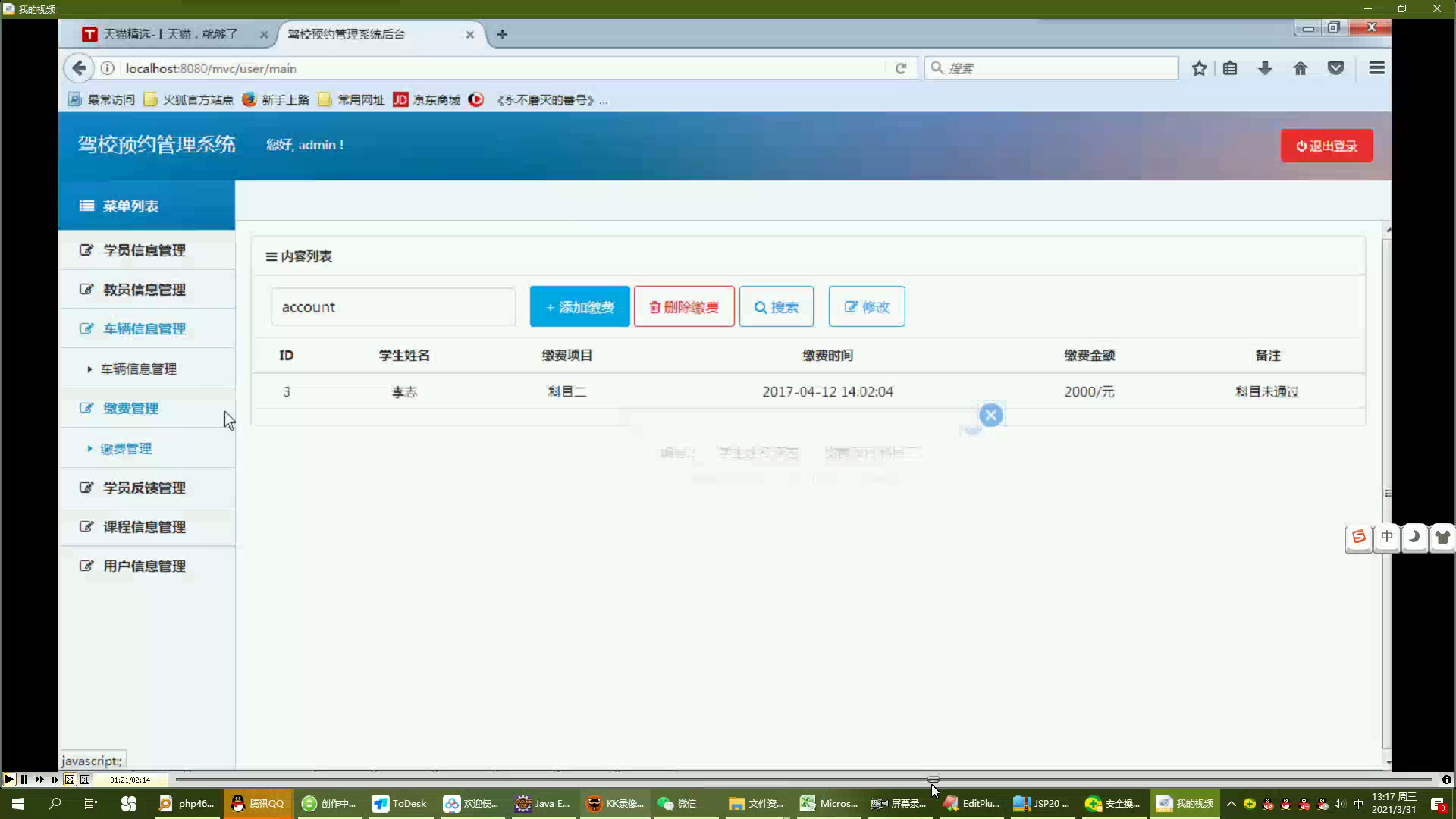The height and width of the screenshot is (819, 1456).
Task: Open the bookmarks library icon
Action: click(1230, 68)
